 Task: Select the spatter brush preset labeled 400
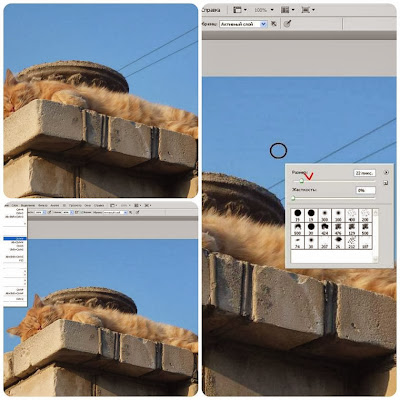pyautogui.click(x=352, y=215)
